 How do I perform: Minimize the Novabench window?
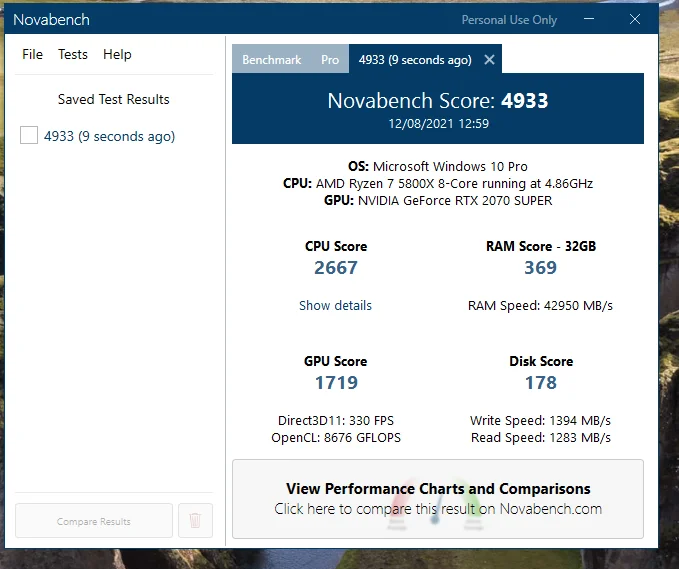(589, 19)
